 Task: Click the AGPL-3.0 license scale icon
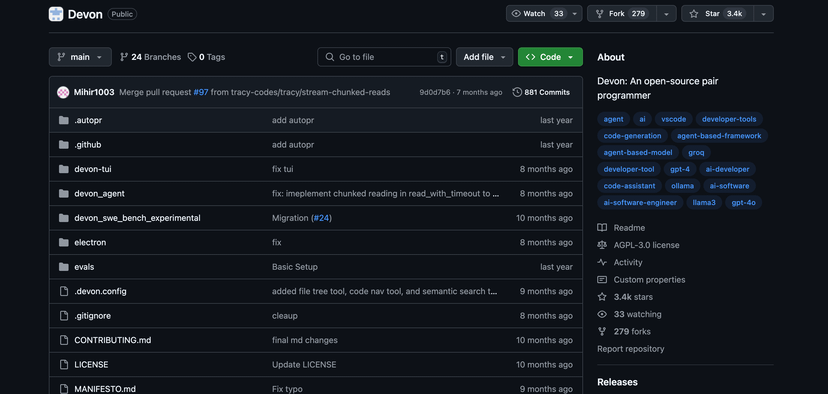click(602, 245)
